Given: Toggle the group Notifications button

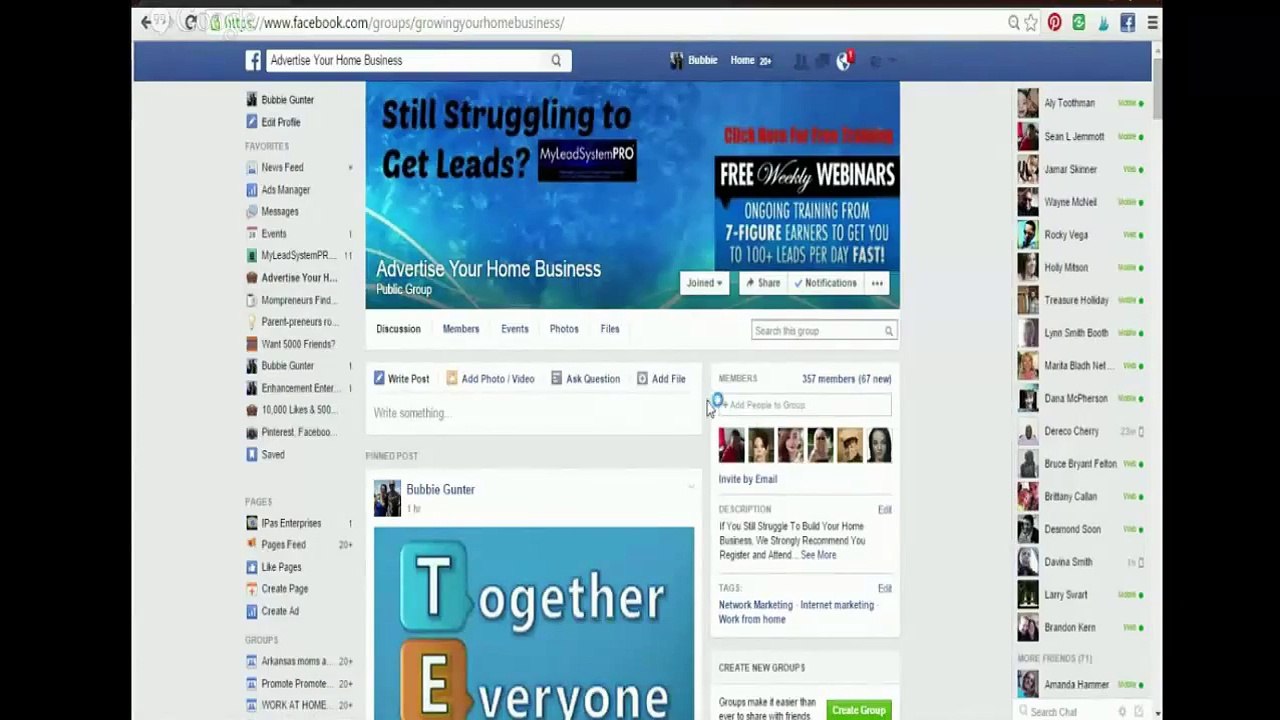Looking at the screenshot, I should (825, 283).
